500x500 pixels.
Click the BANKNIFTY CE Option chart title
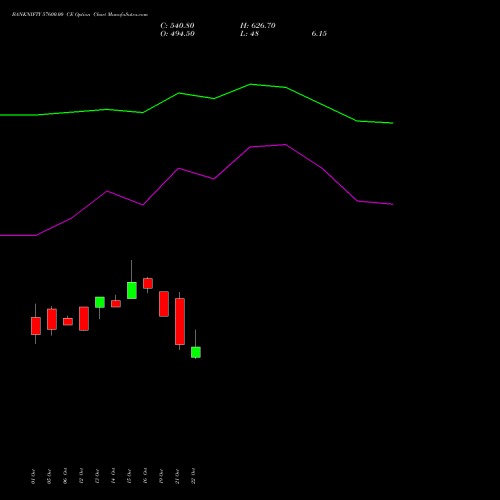pyautogui.click(x=80, y=15)
